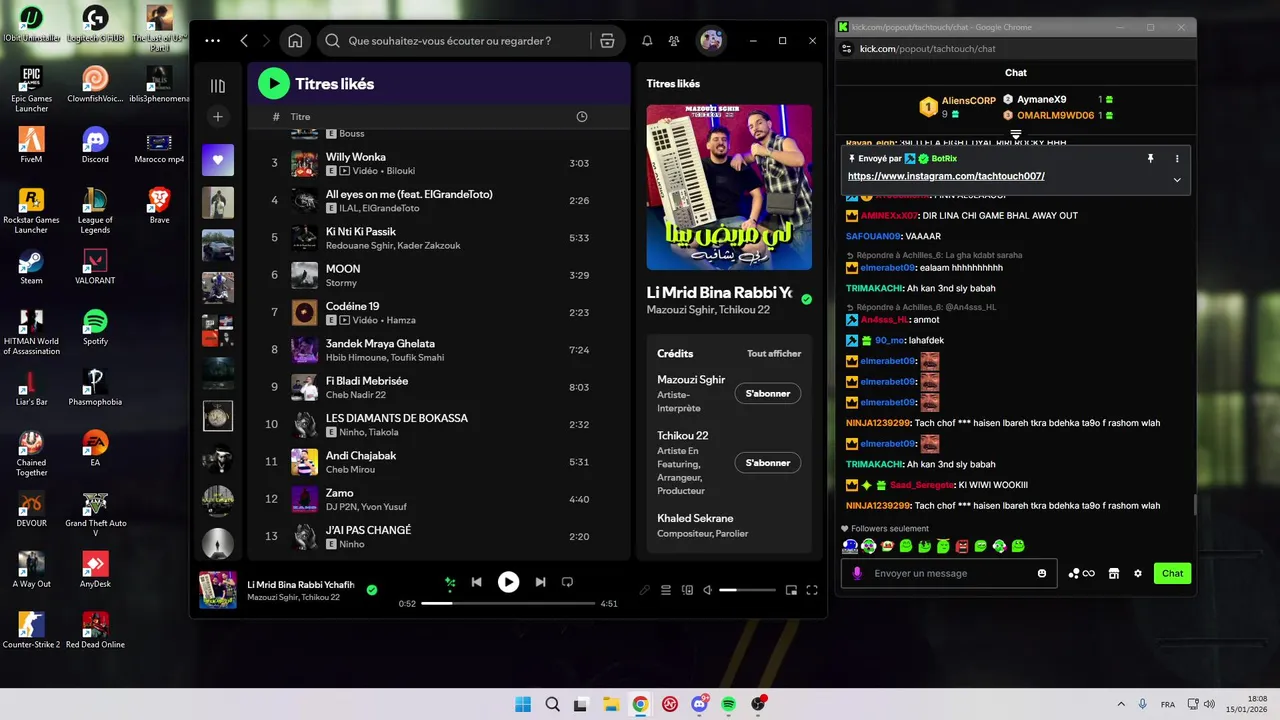Adjust the Spotify volume slider

(x=746, y=590)
